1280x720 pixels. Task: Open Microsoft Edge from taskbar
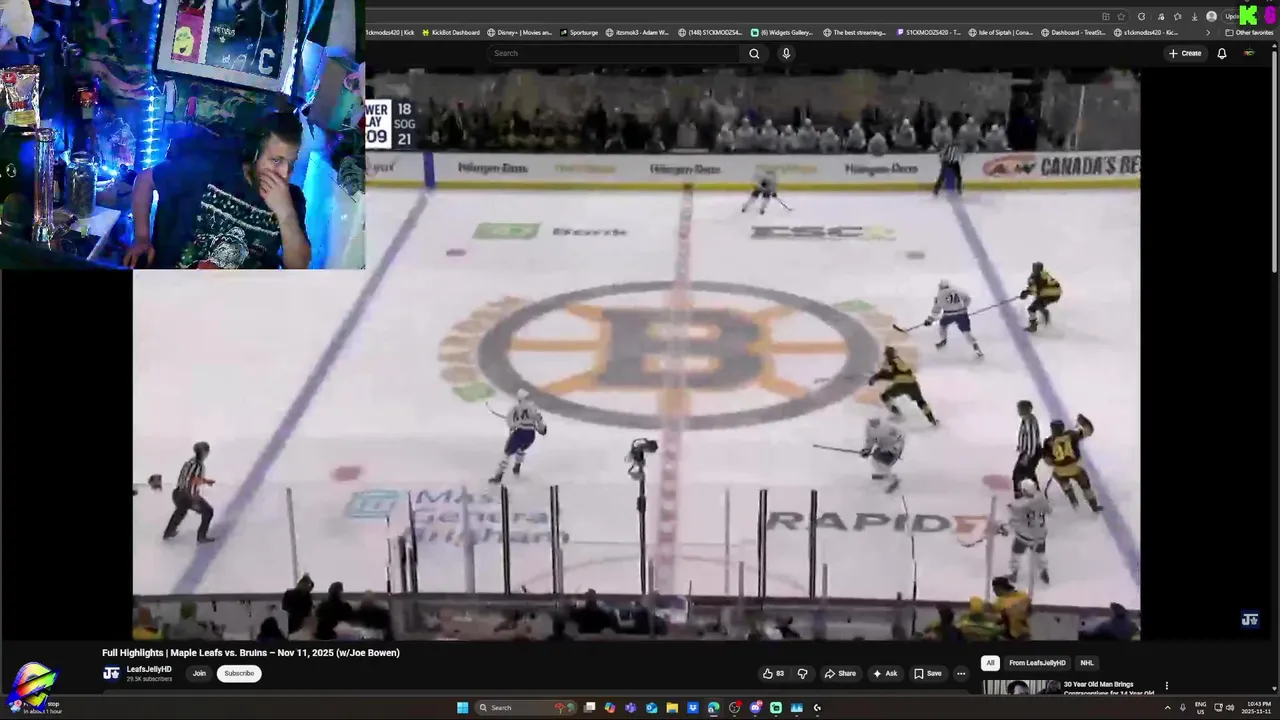(x=713, y=708)
